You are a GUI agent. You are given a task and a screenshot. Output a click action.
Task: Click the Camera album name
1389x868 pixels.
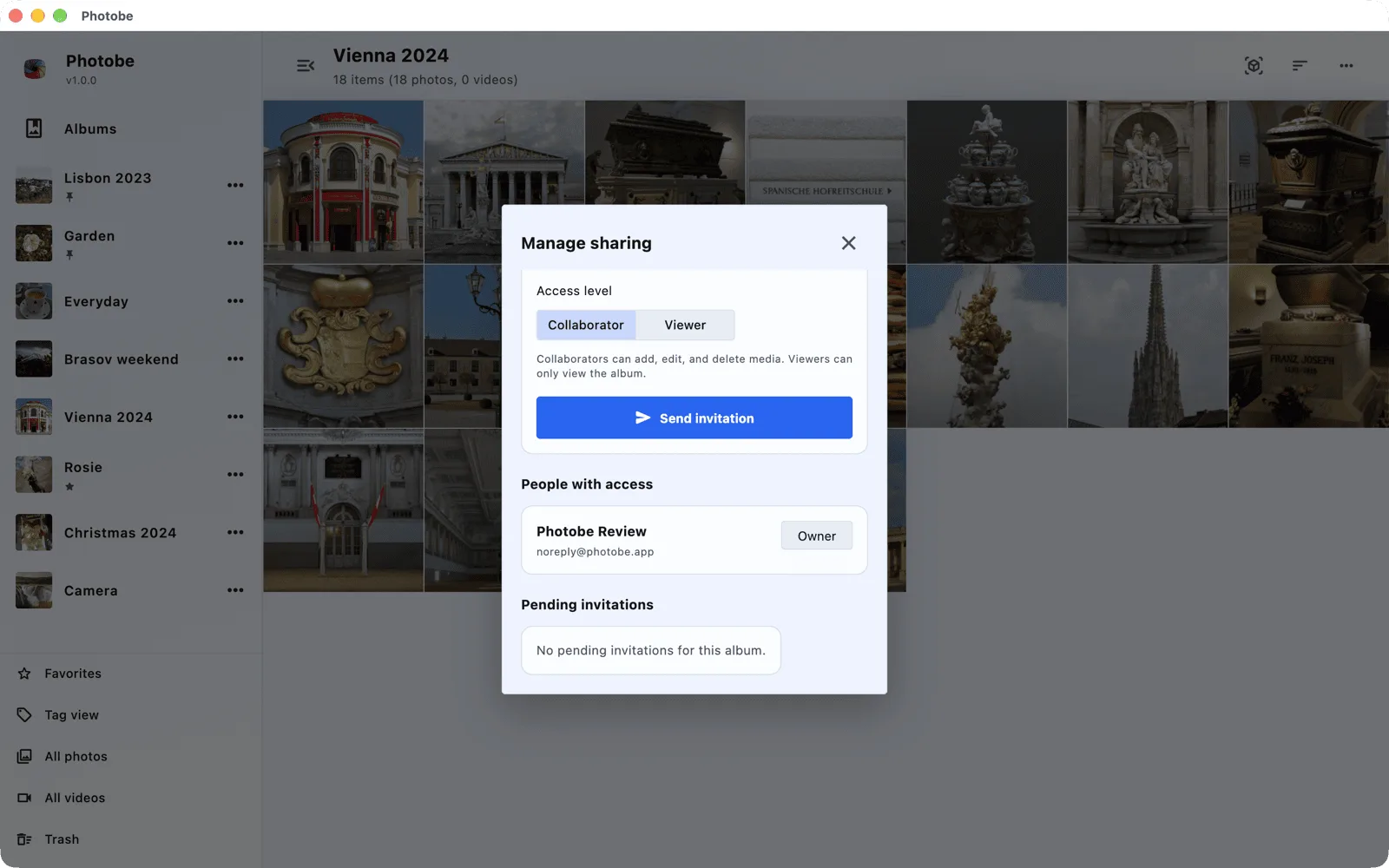91,591
